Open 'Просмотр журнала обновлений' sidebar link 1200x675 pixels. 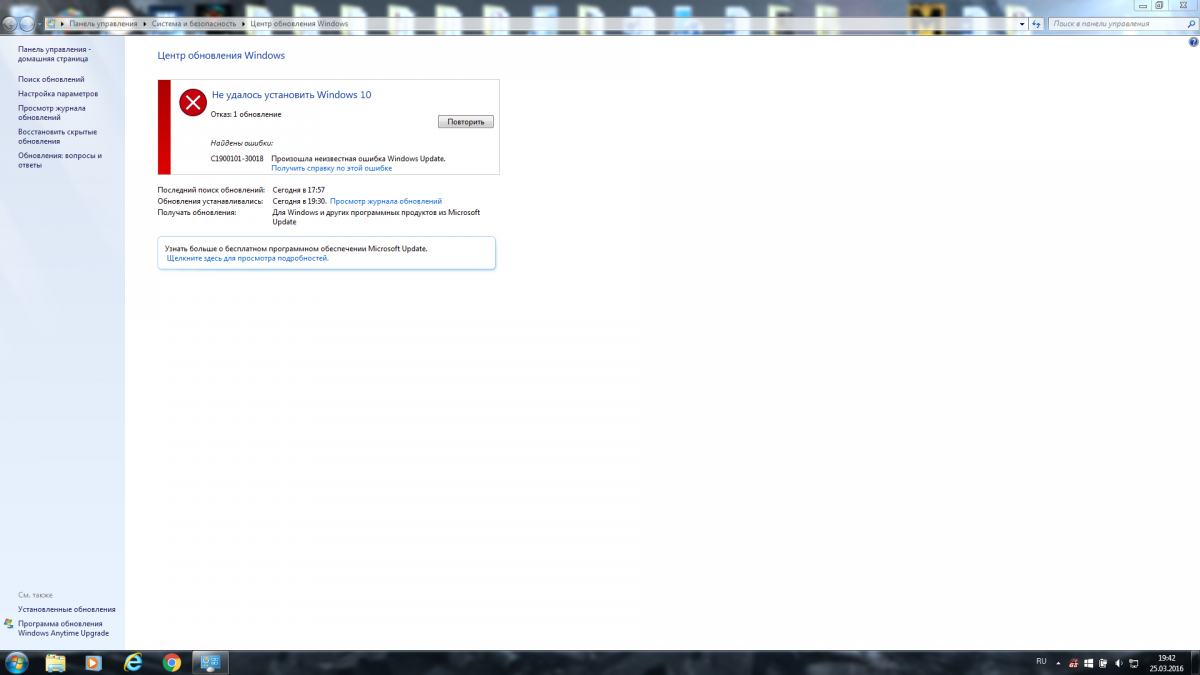[x=52, y=112]
